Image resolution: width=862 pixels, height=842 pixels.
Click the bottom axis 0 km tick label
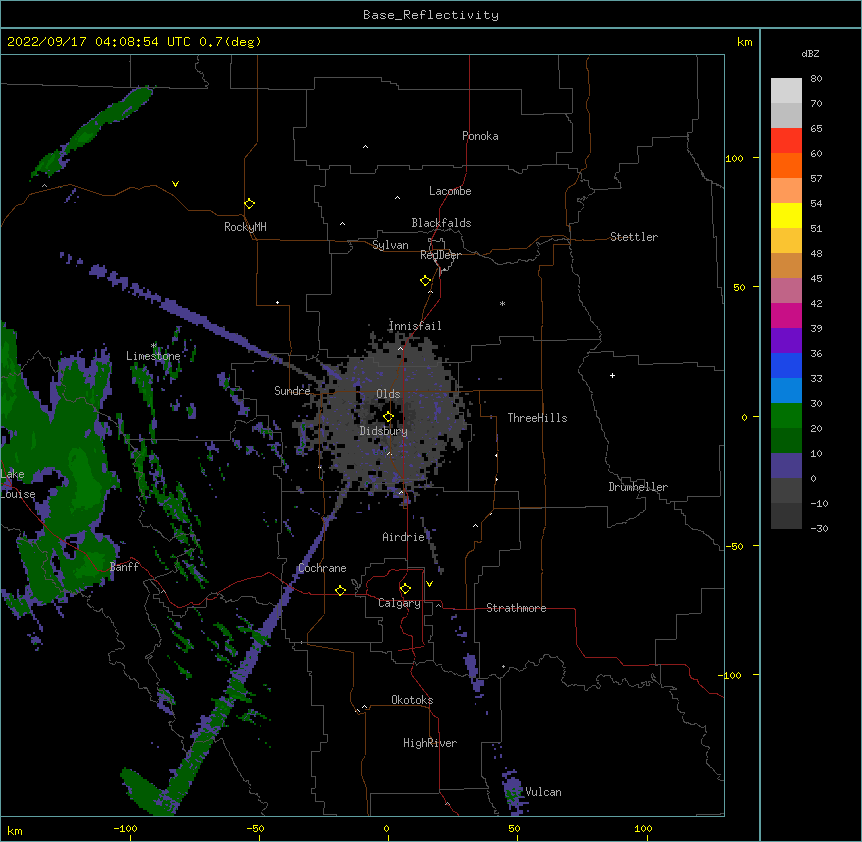[x=386, y=828]
